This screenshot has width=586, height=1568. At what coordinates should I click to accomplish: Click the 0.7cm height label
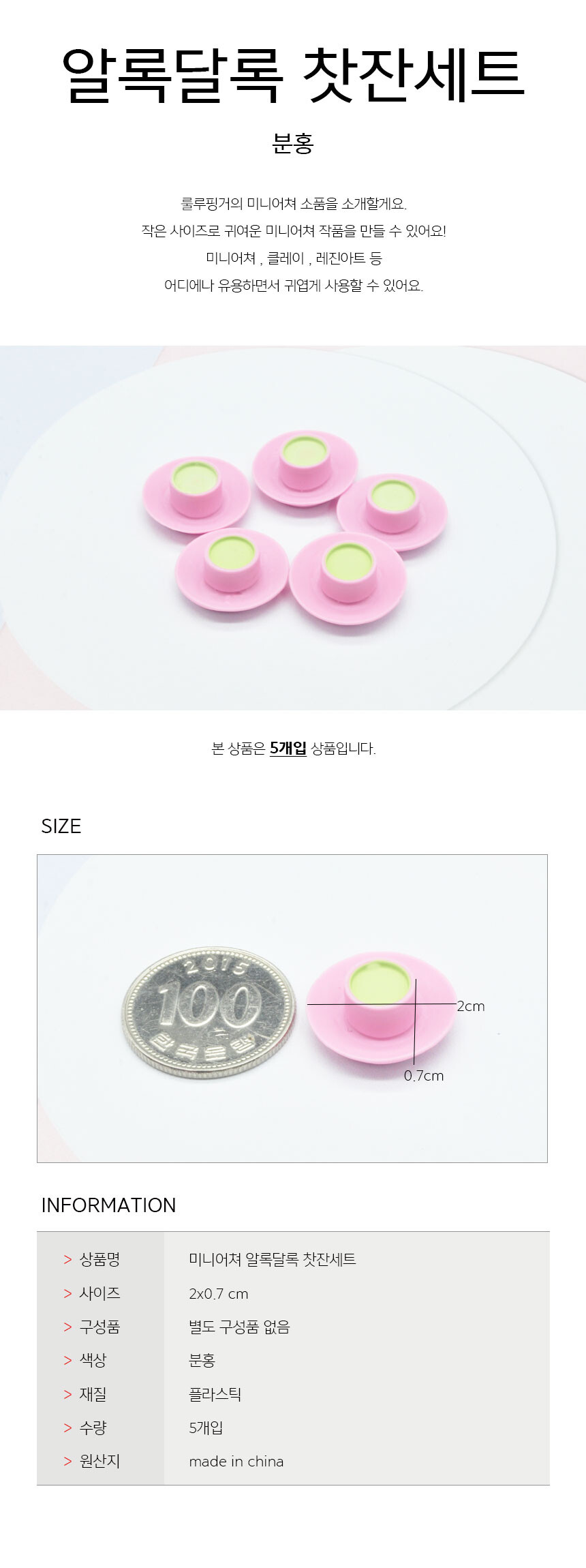(424, 1076)
